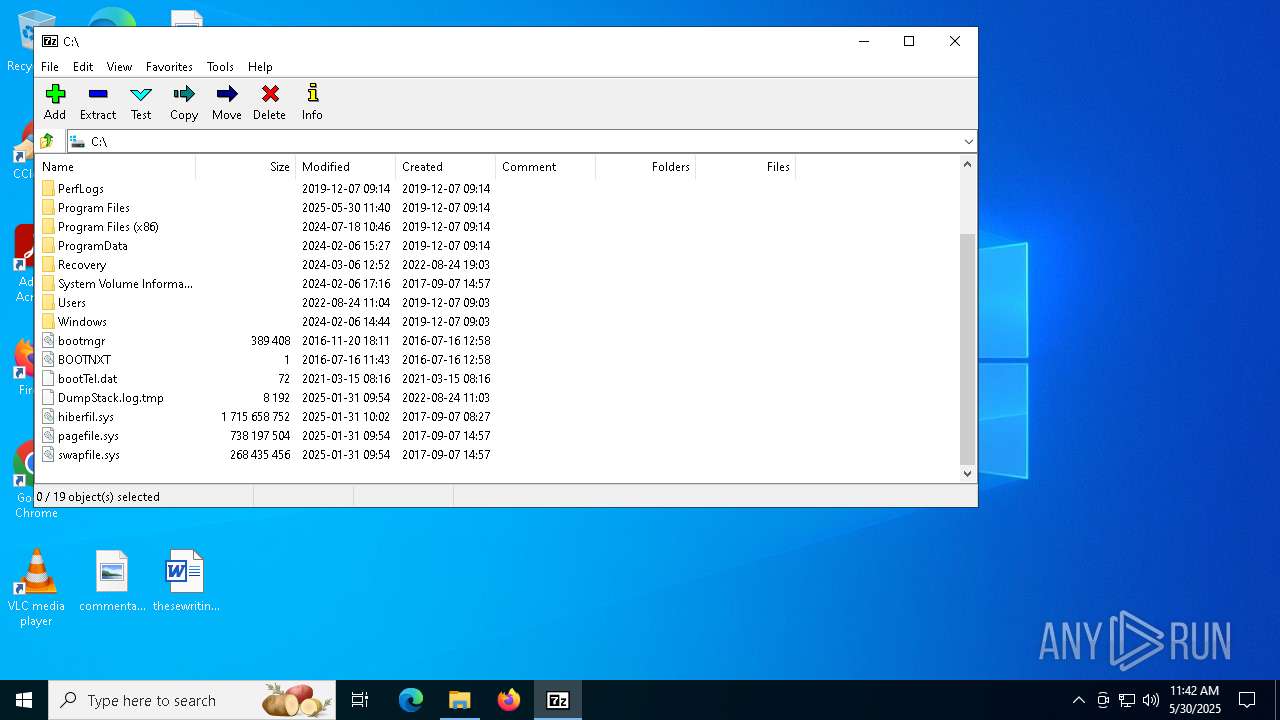Open the Edit menu
The image size is (1280, 720).
83,67
